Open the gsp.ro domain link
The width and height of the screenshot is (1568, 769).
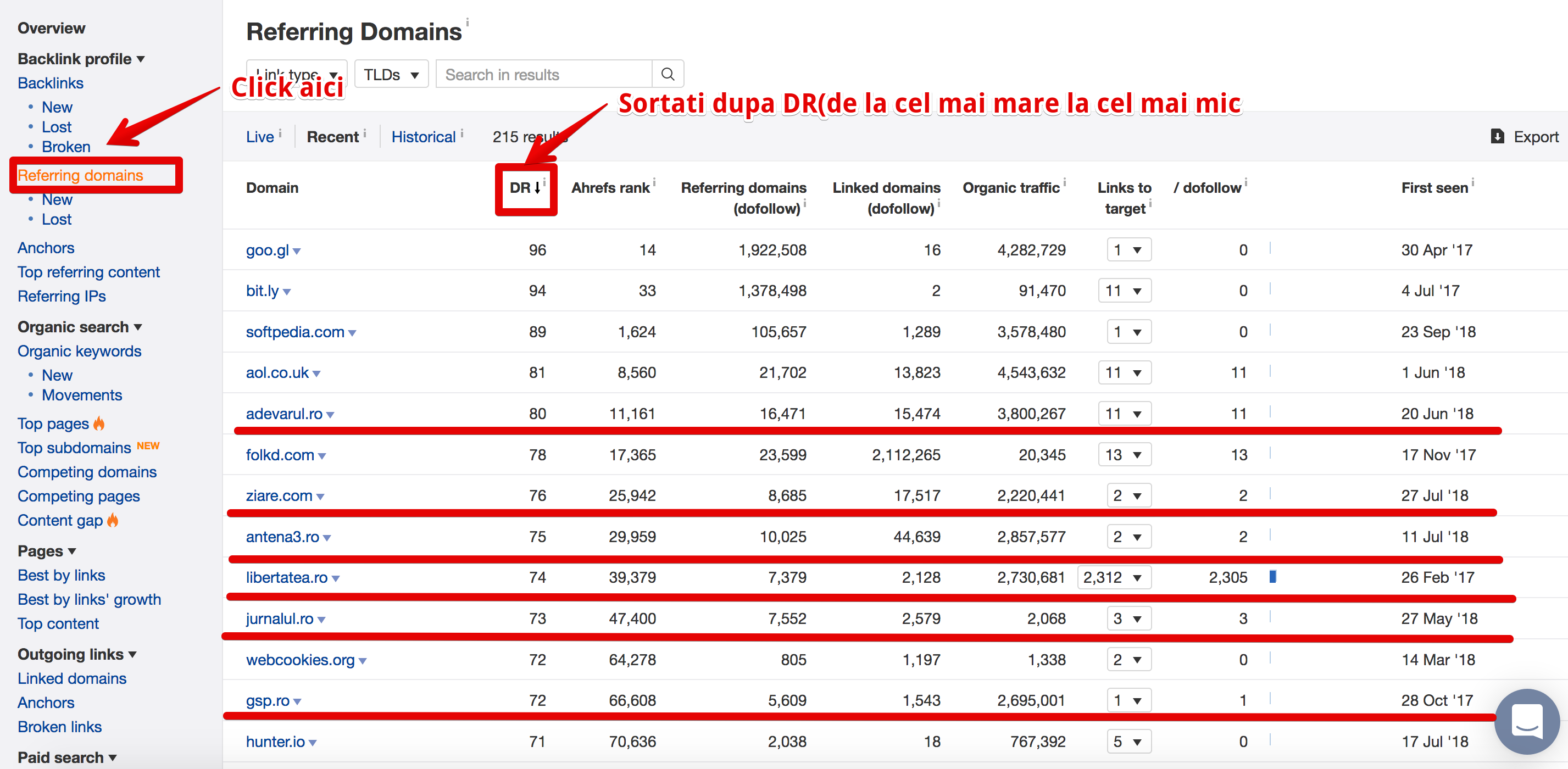(267, 700)
